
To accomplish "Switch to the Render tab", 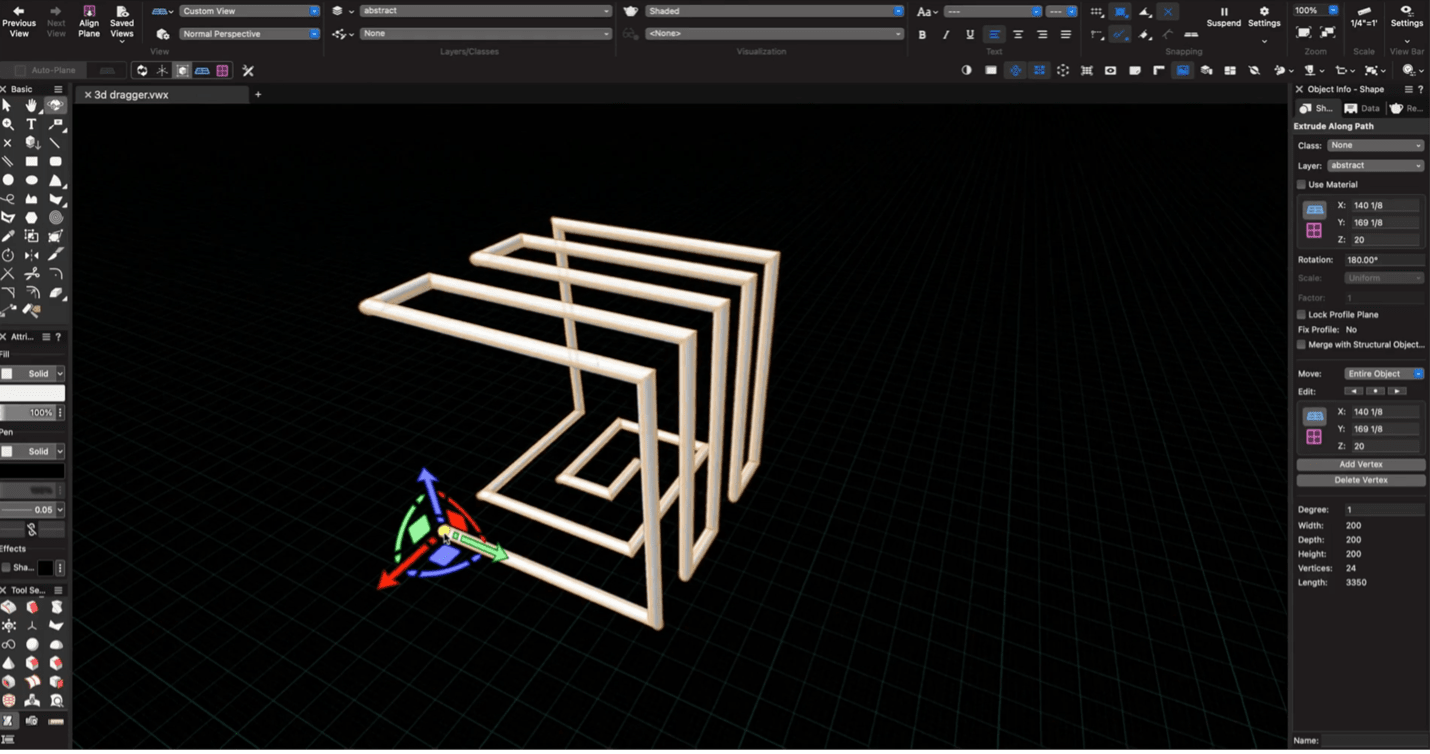I will pos(1407,108).
